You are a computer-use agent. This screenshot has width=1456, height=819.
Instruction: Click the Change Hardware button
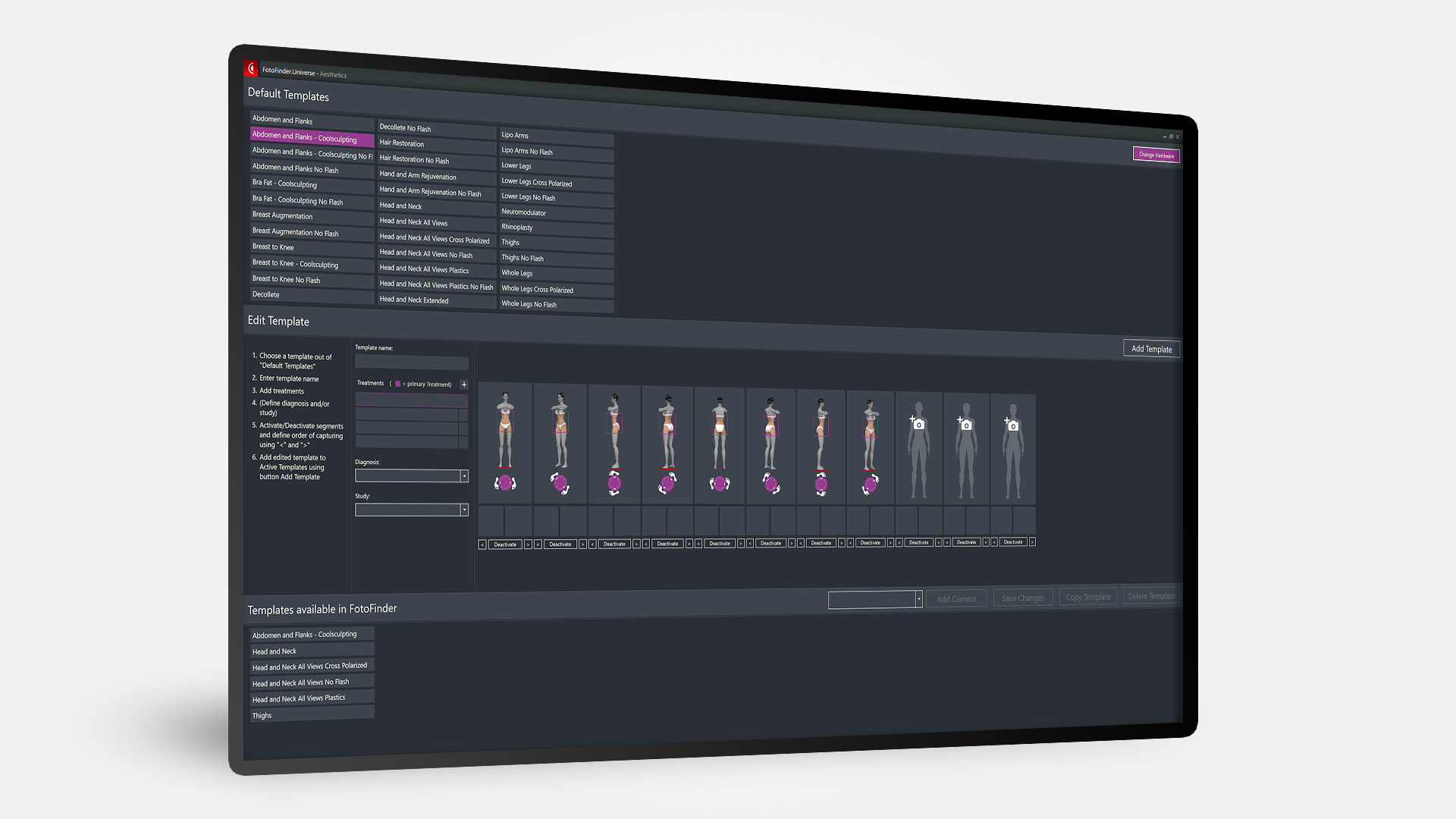click(1156, 155)
